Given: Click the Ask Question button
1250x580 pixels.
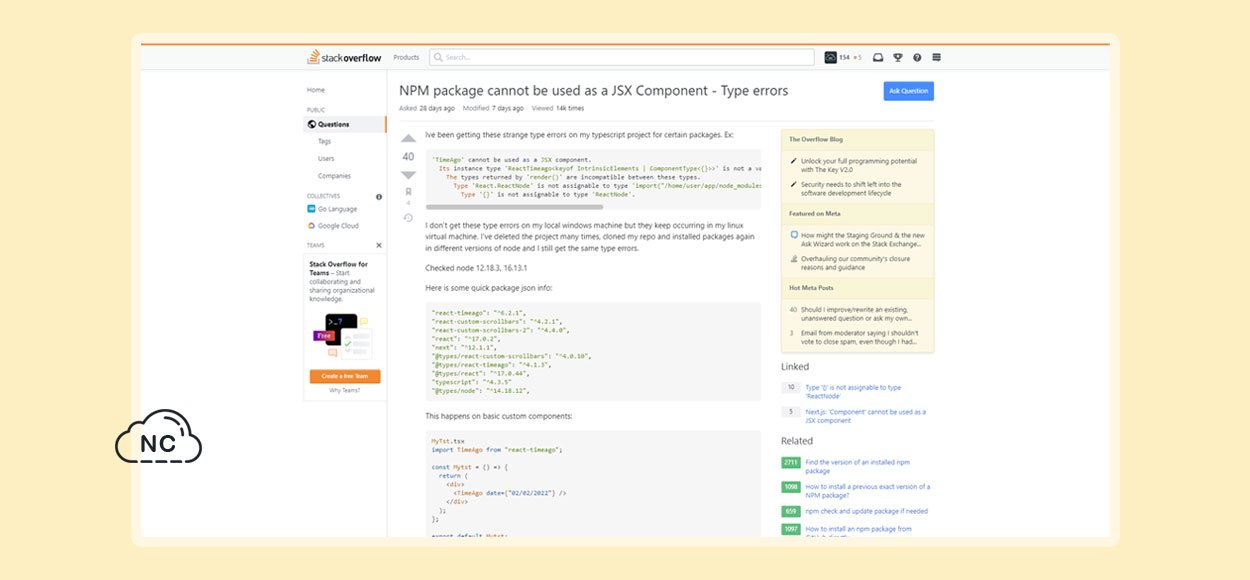Looking at the screenshot, I should [909, 91].
